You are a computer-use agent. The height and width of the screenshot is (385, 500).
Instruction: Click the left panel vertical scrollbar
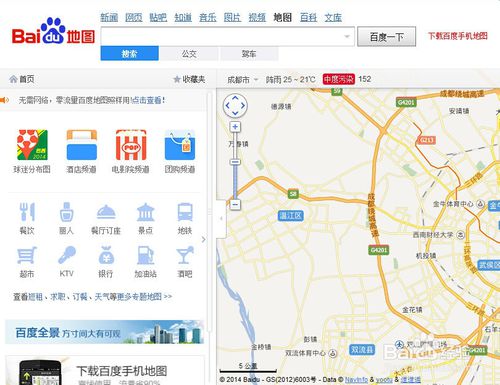209,212
